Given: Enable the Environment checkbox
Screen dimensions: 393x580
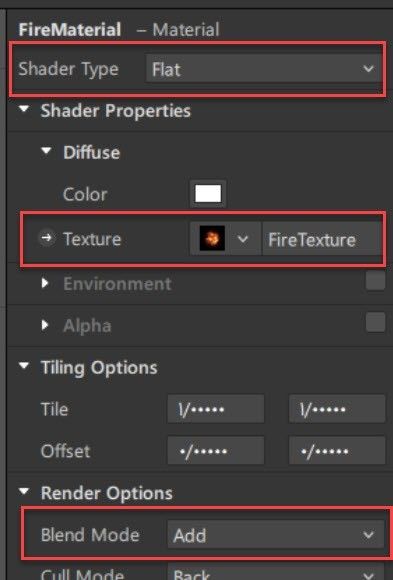Looking at the screenshot, I should coord(375,281).
